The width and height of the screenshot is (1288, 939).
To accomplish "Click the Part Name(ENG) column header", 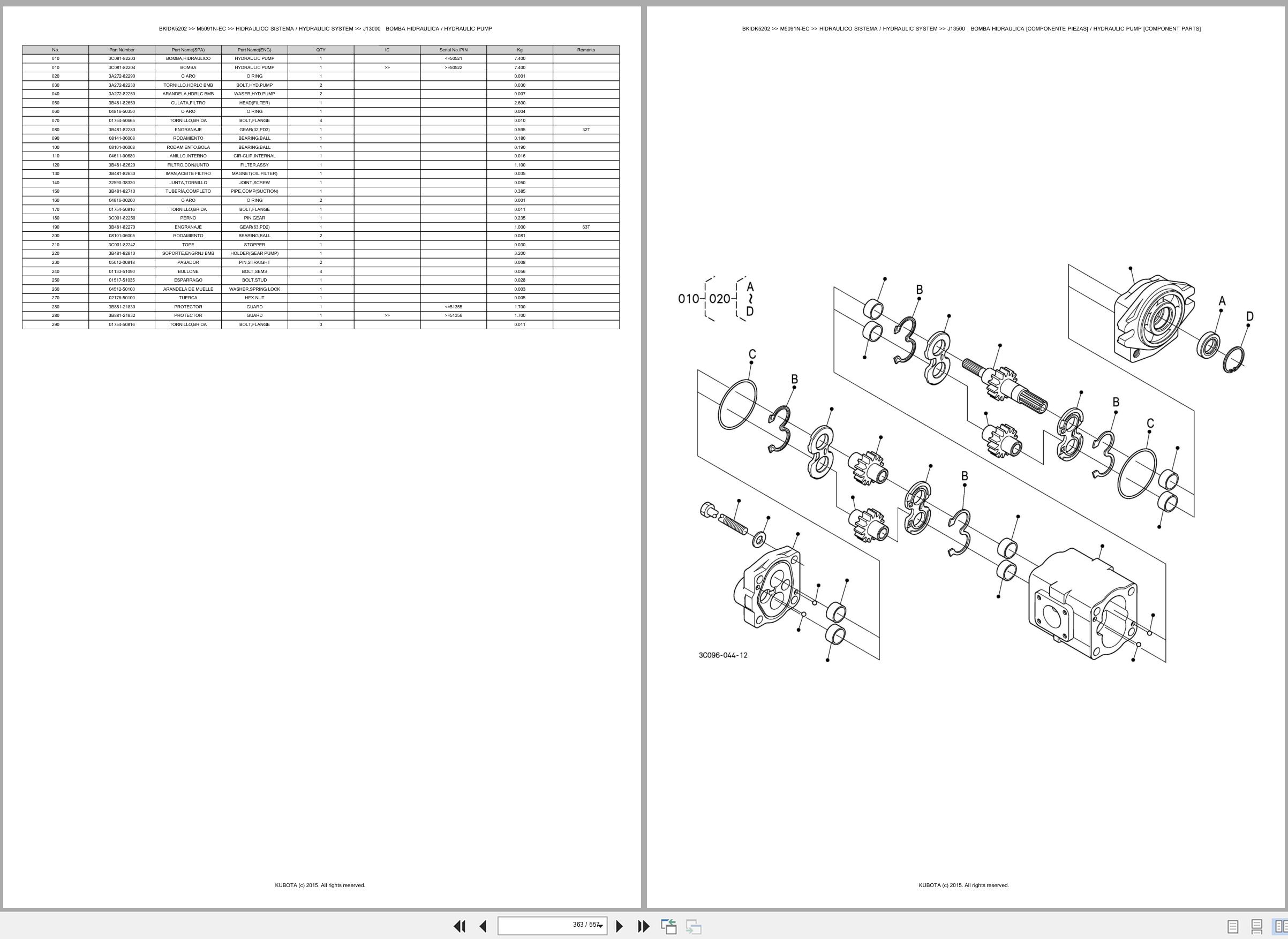I will click(254, 50).
